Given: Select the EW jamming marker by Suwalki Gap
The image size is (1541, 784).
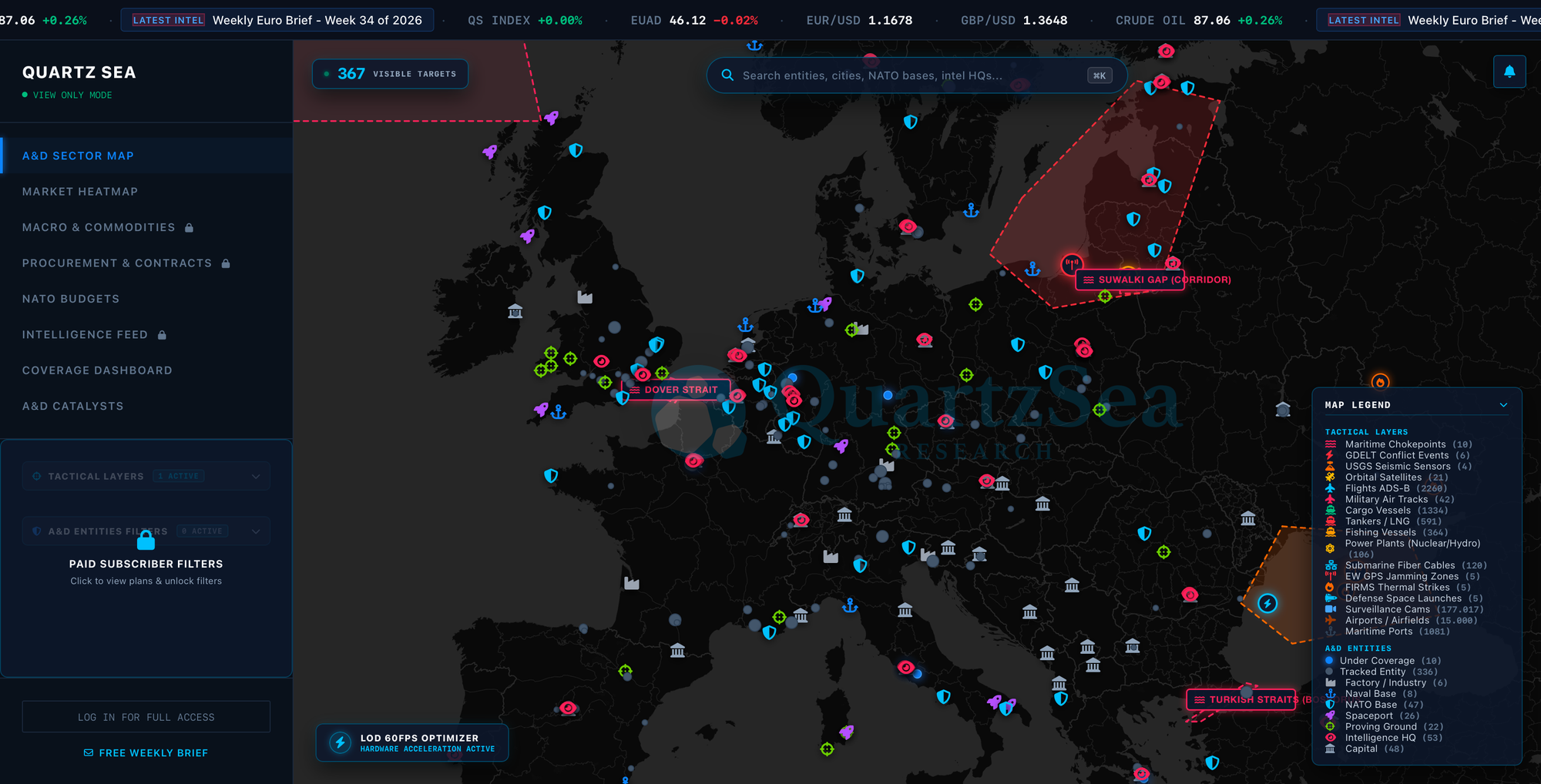Looking at the screenshot, I should pyautogui.click(x=1072, y=265).
